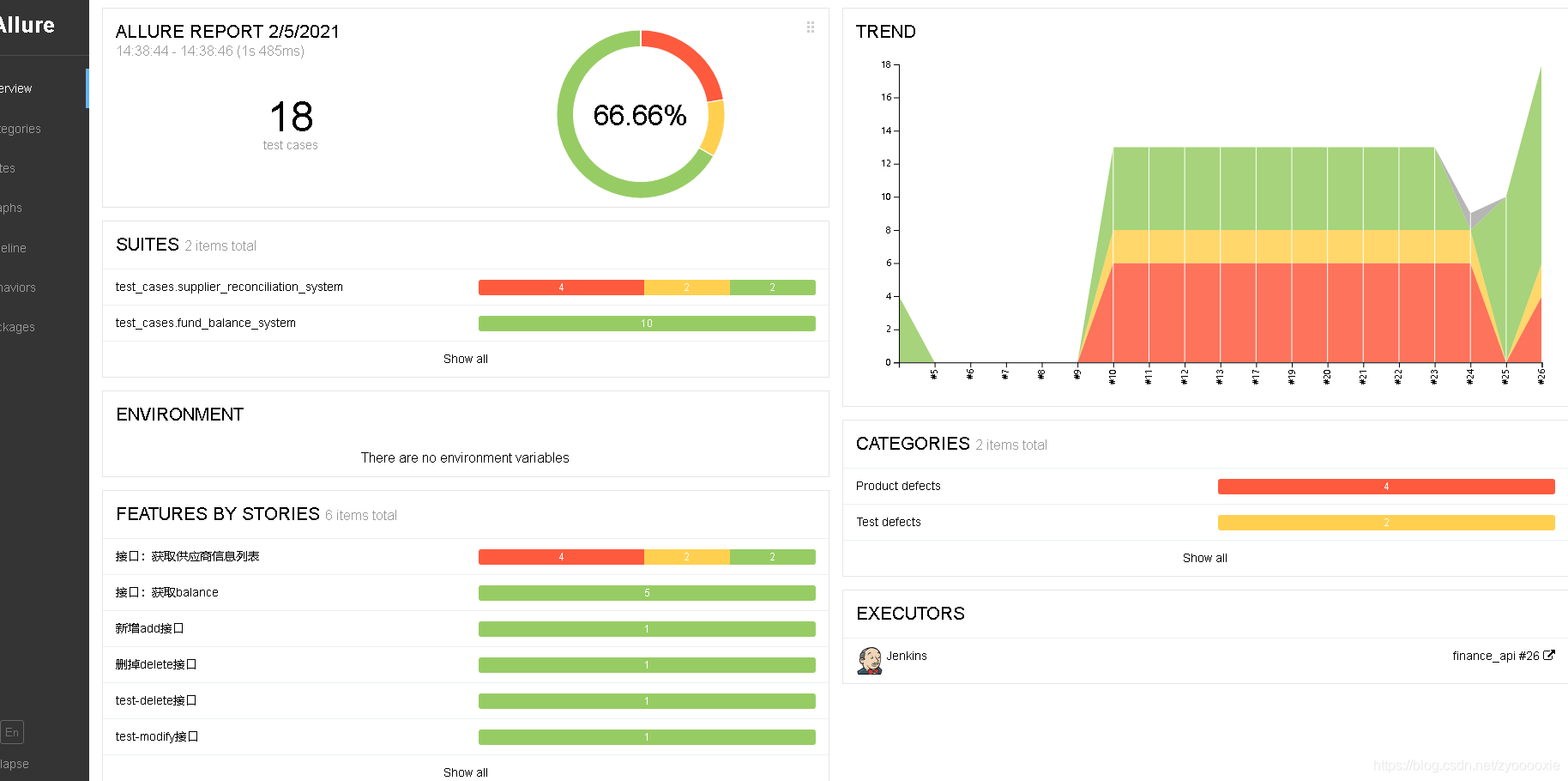Show all categories
This screenshot has width=1568, height=781.
click(1205, 558)
